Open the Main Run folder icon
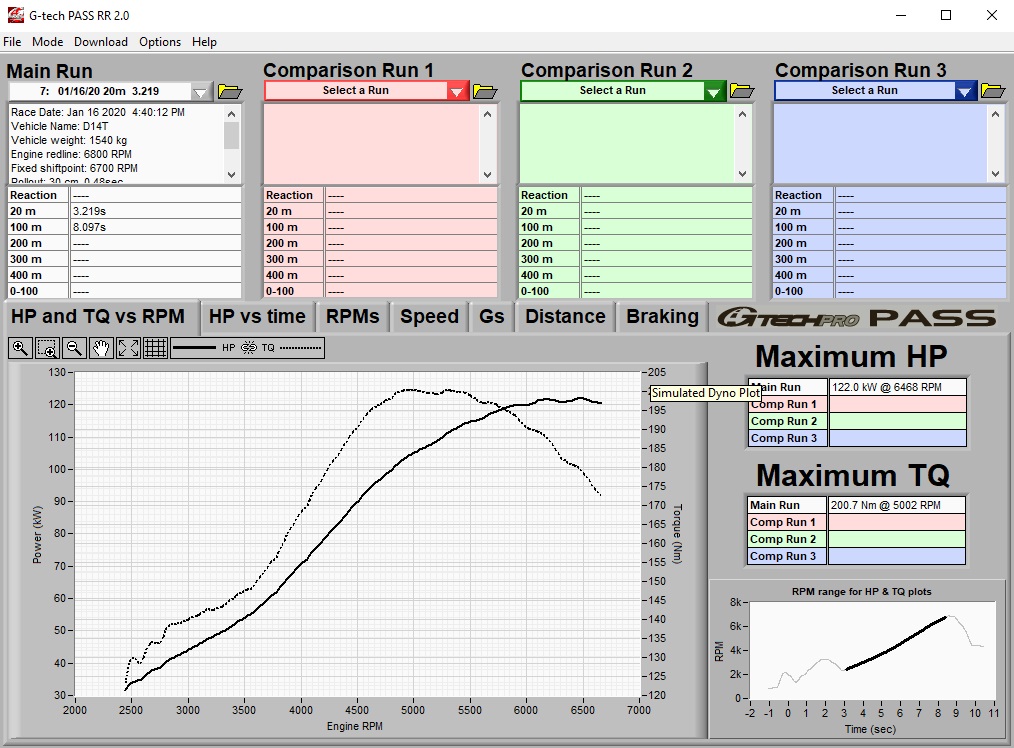 (230, 91)
